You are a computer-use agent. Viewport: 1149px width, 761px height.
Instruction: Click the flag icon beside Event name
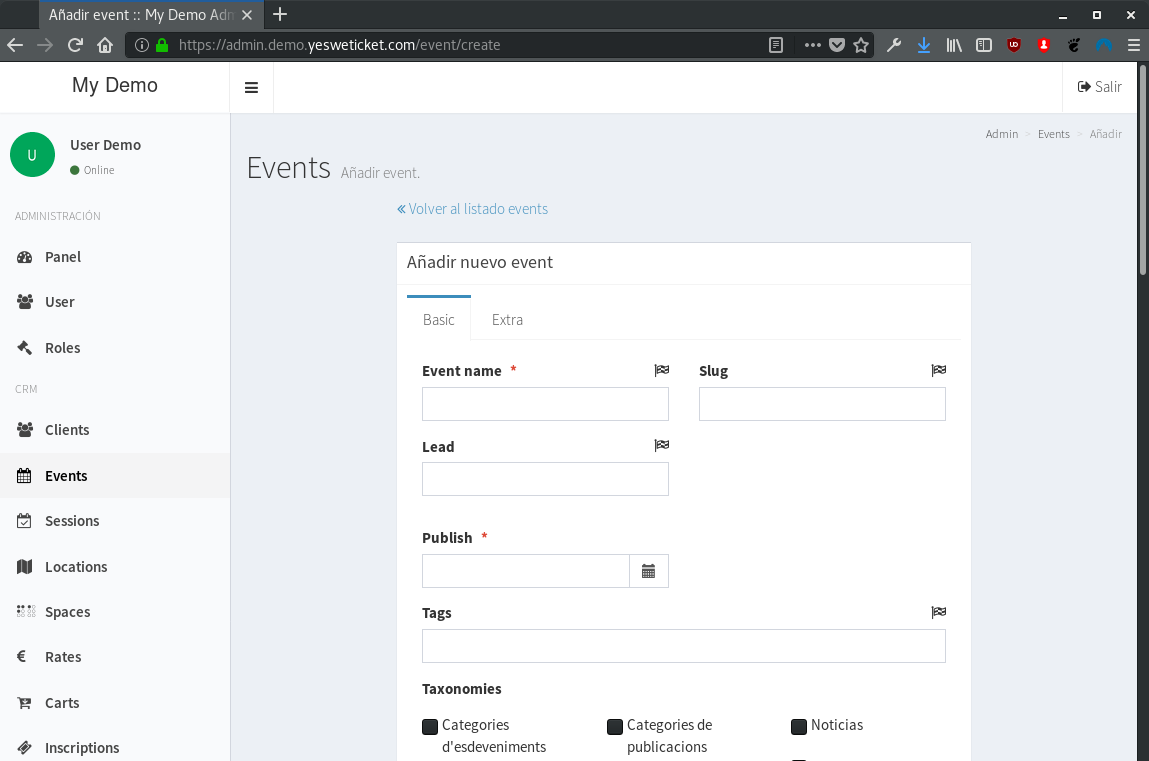pyautogui.click(x=661, y=370)
